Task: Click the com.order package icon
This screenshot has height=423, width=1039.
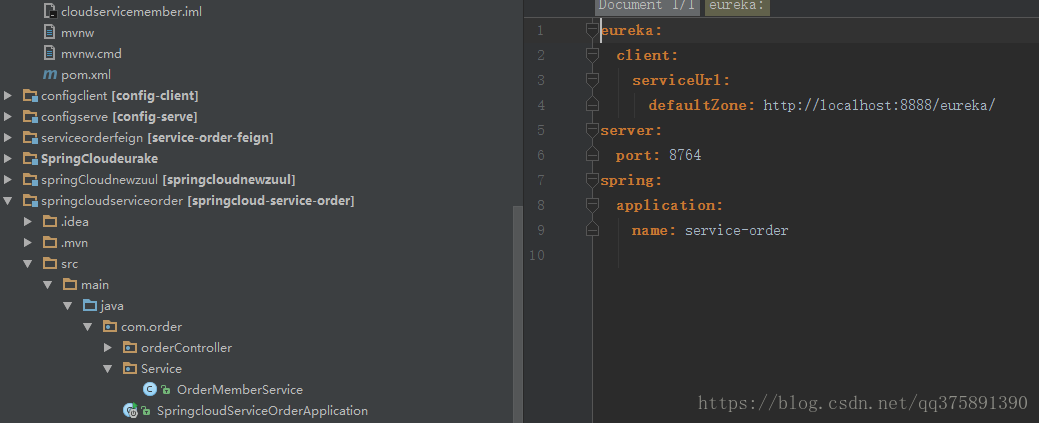Action: [109, 327]
